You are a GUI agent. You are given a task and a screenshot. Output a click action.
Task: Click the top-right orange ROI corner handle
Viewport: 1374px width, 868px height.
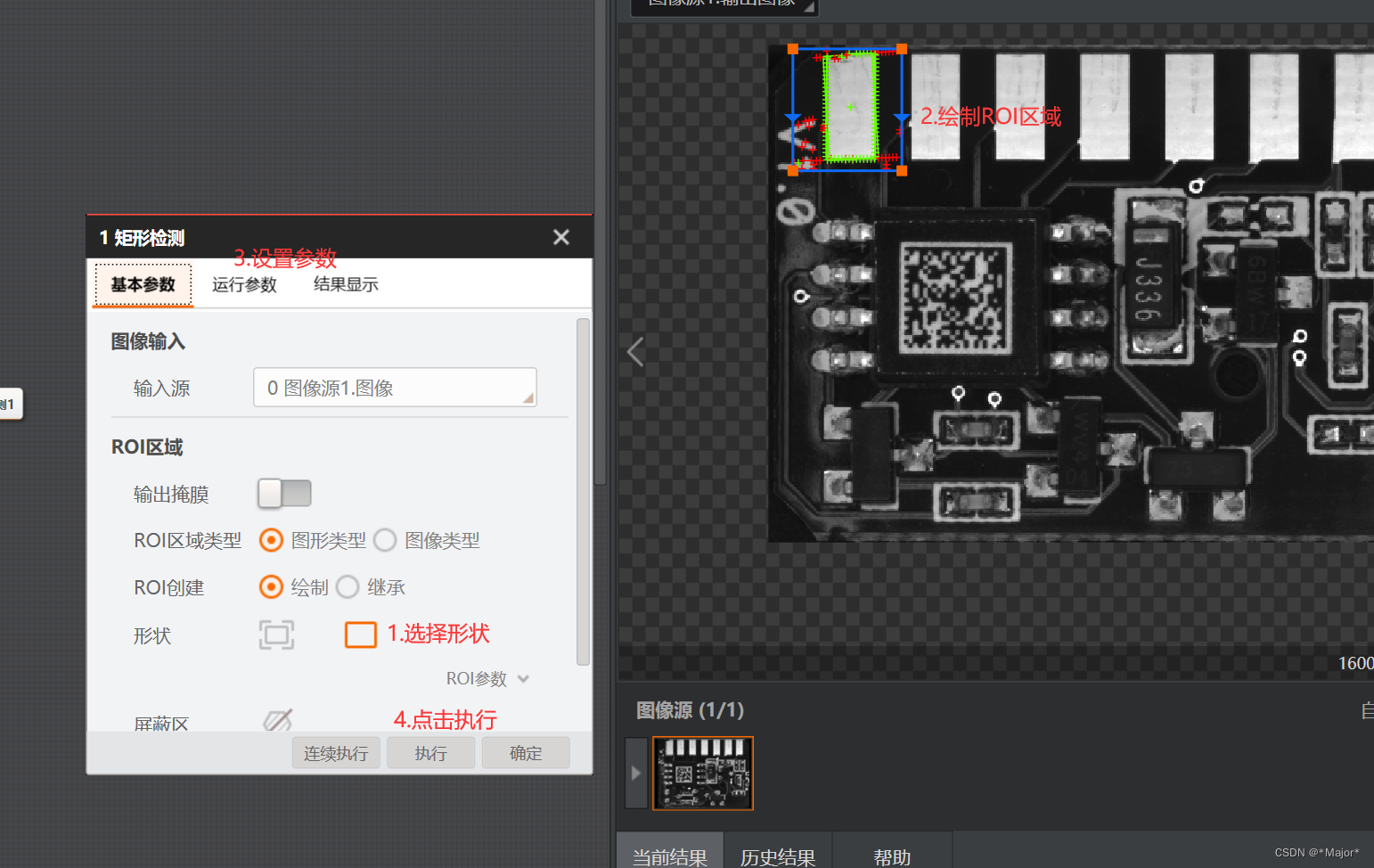tap(902, 49)
